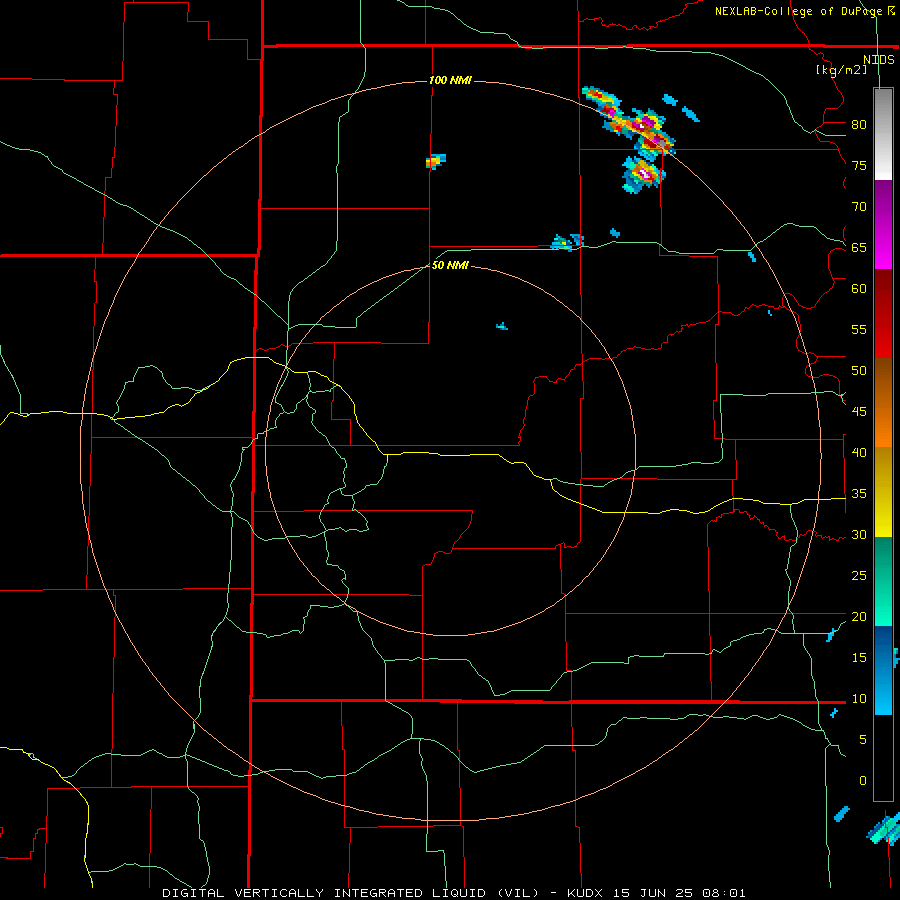Screen dimensions: 900x900
Task: Click the green segment of the color scale
Action: [883, 581]
